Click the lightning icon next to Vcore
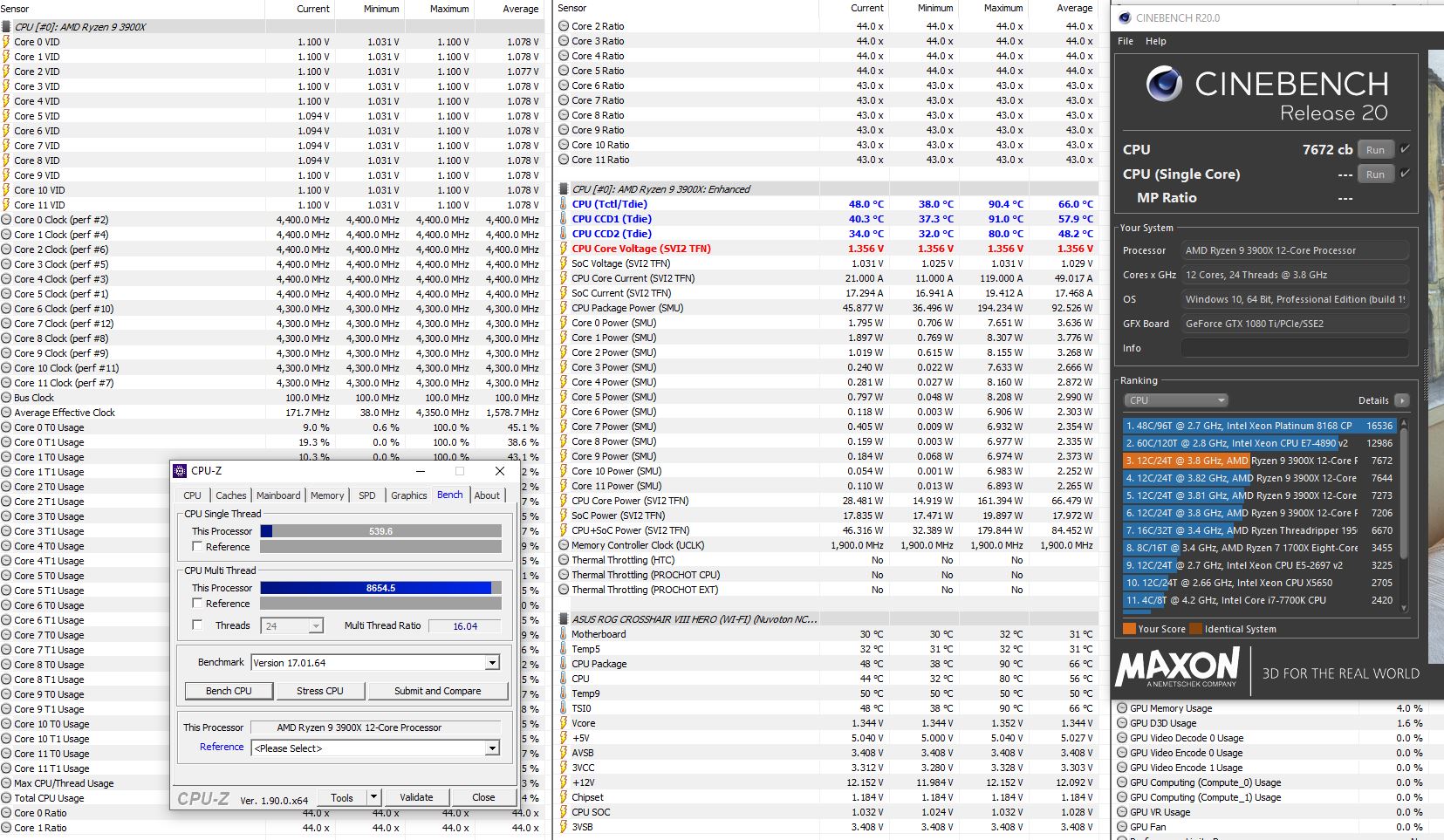Image resolution: width=1444 pixels, height=840 pixels. tap(564, 723)
